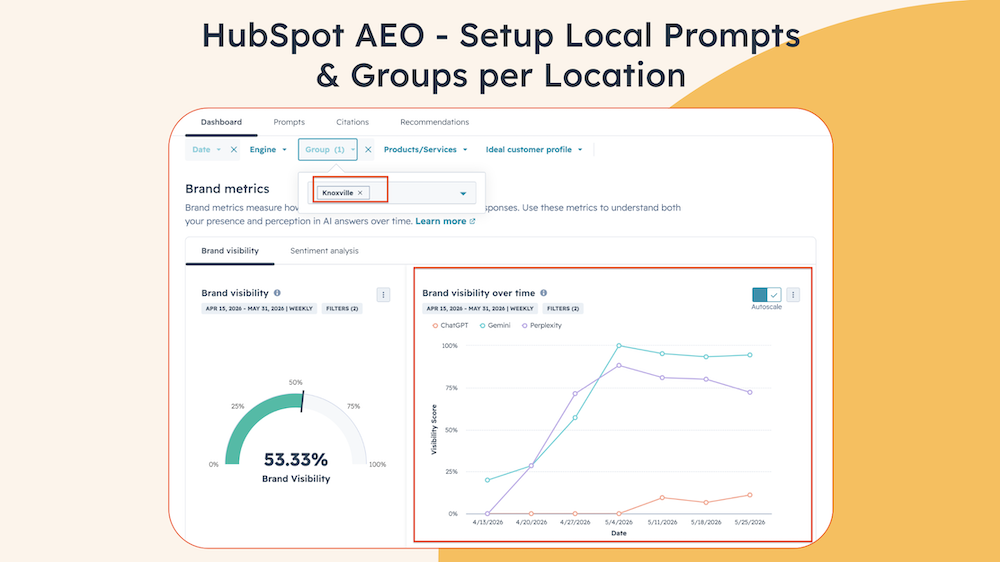Toggle the ChatGPT legend series
The width and height of the screenshot is (1000, 562).
point(450,325)
